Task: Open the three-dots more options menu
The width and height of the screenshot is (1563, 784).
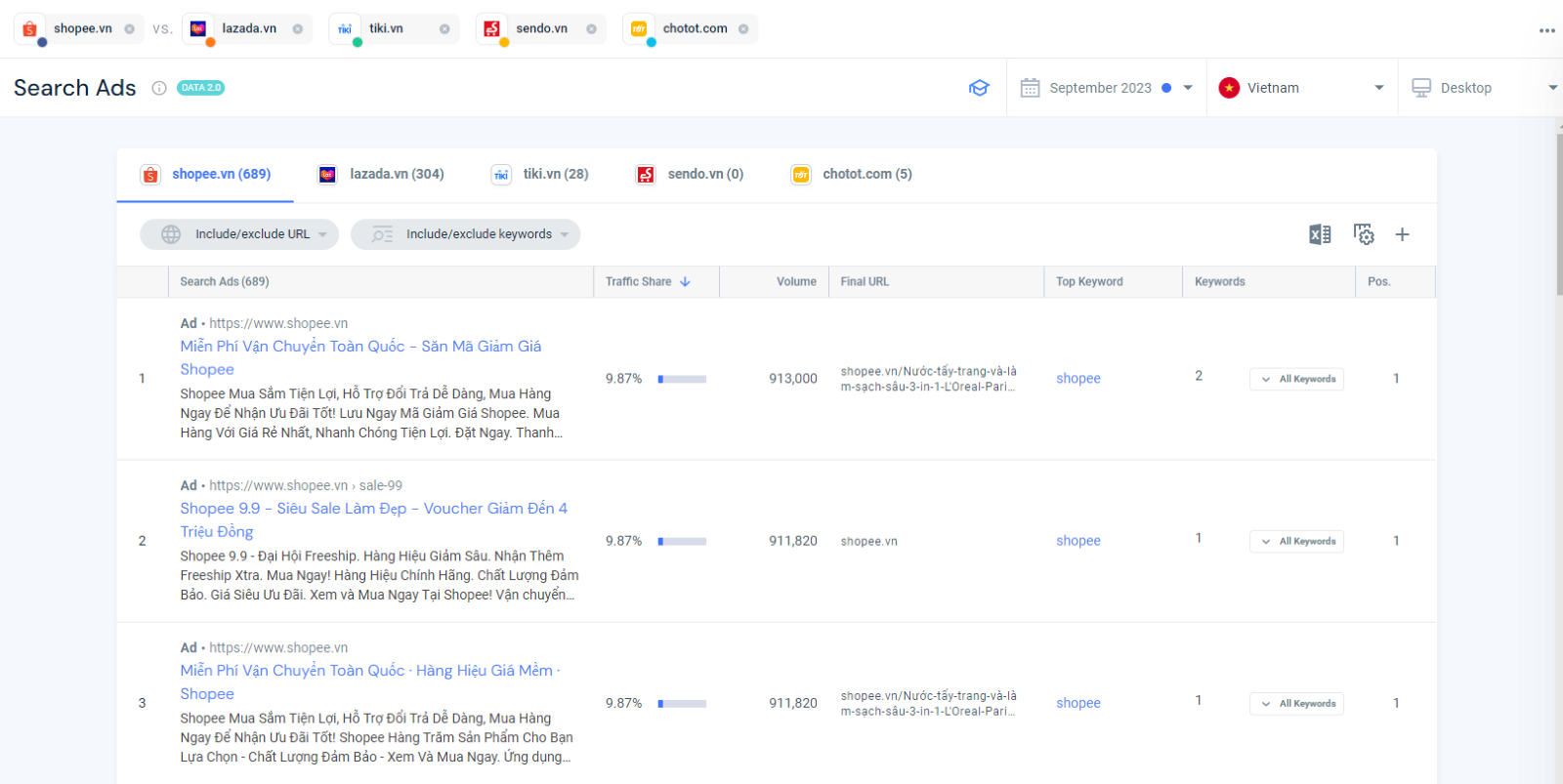Action: 1546,30
